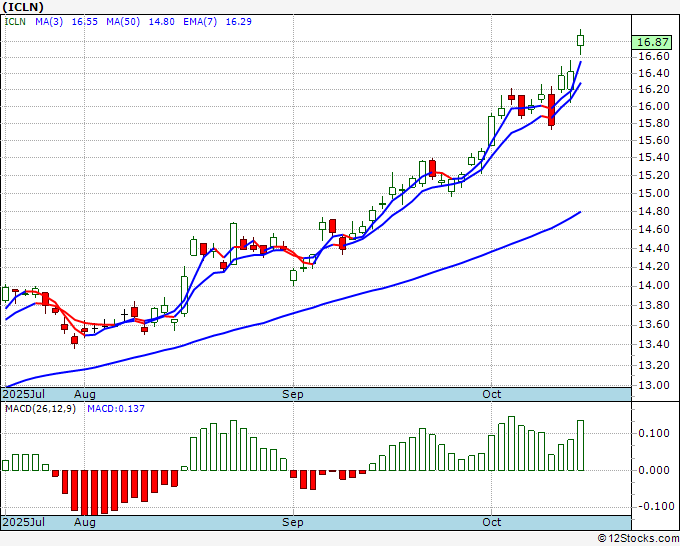680x546 pixels.
Task: Click the Aug label on price chart axis
Action: click(85, 394)
